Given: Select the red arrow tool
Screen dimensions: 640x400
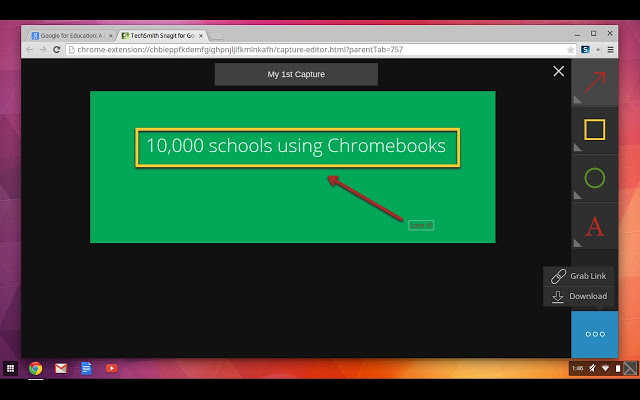Looking at the screenshot, I should (595, 82).
